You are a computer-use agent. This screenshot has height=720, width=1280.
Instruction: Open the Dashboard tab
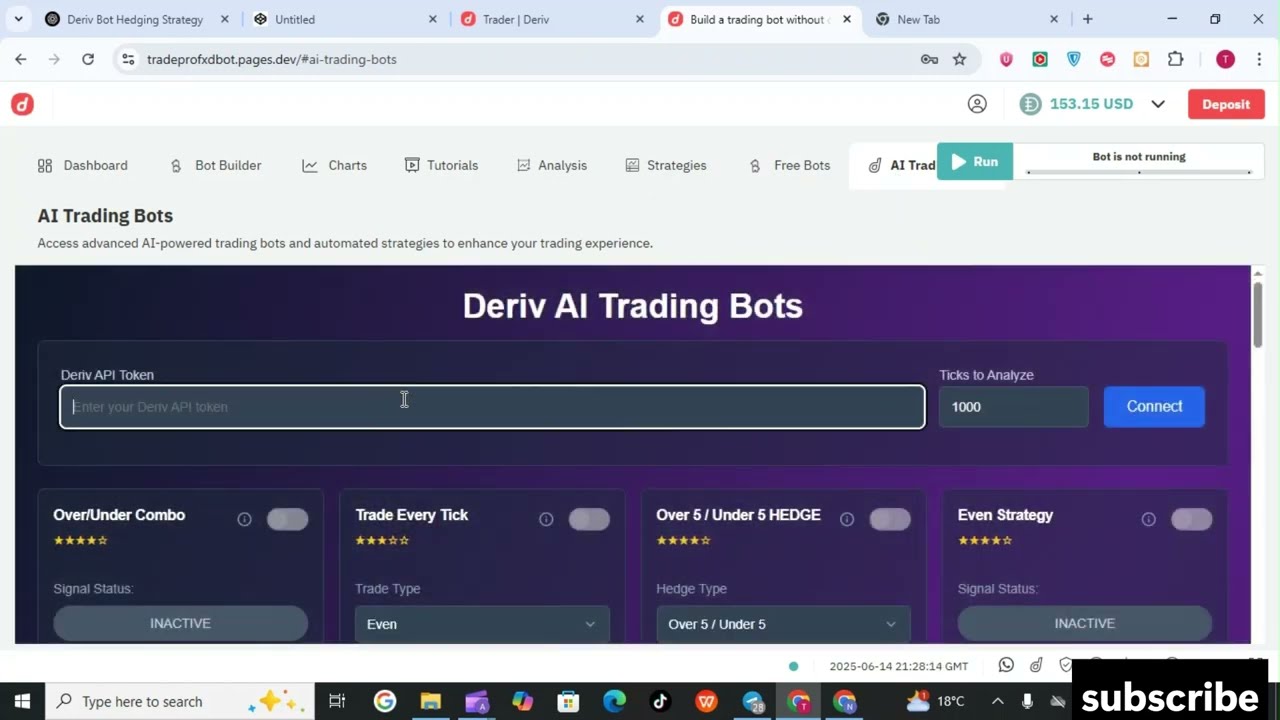pyautogui.click(x=83, y=165)
